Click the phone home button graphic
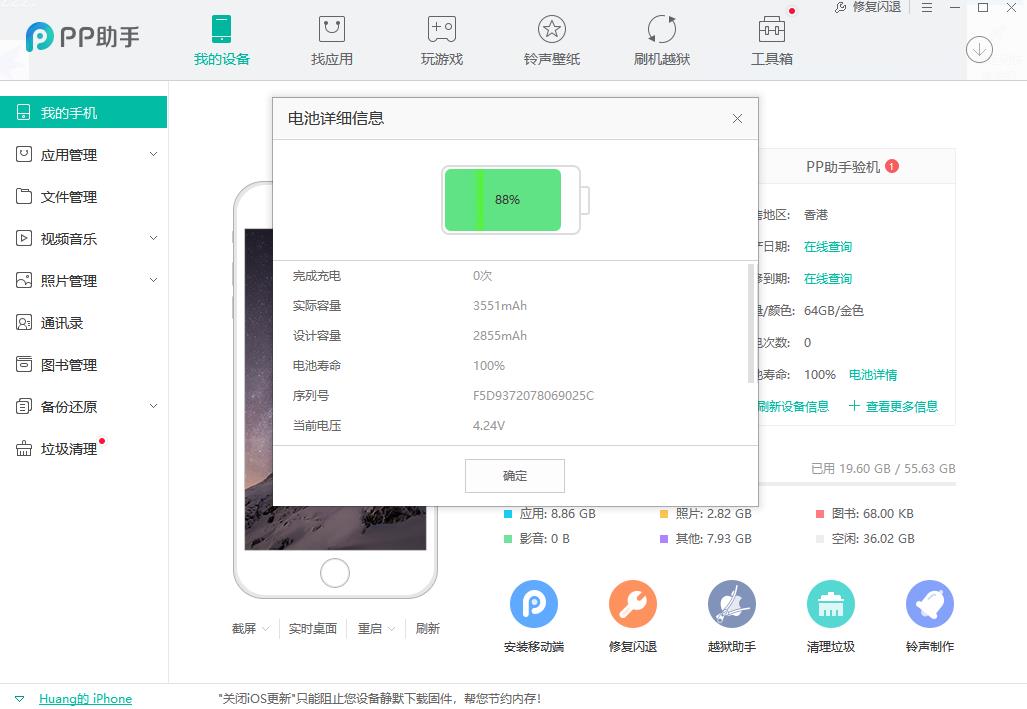This screenshot has width=1027, height=709. pos(335,573)
